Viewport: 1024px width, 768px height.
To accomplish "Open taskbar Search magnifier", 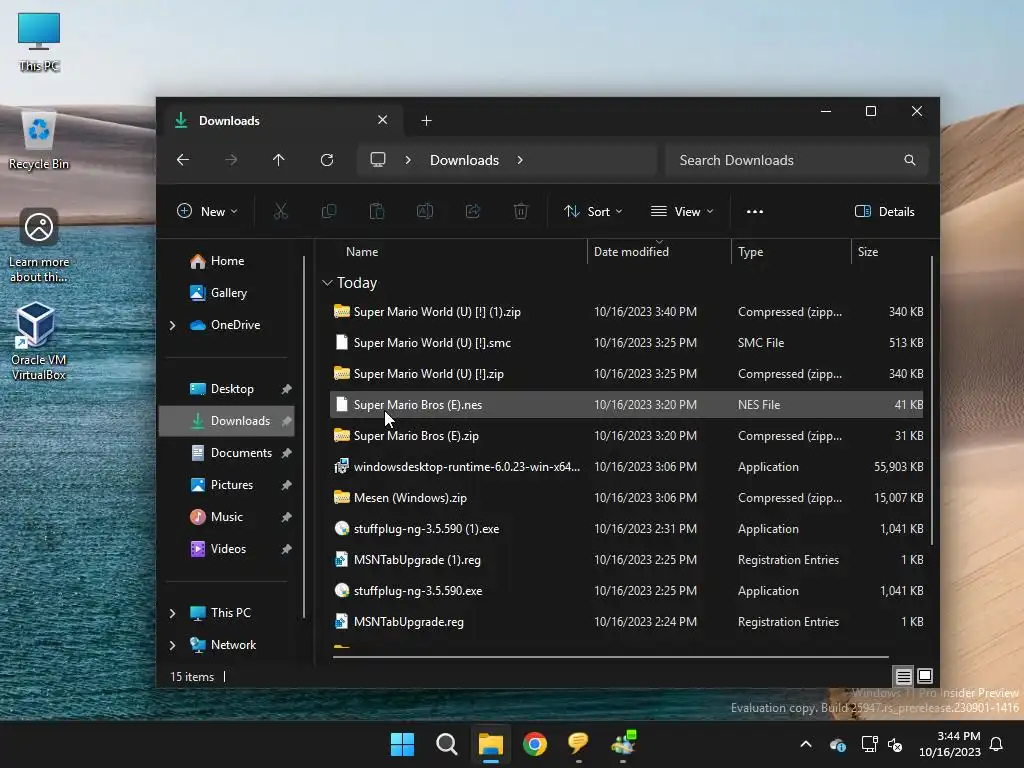I will 447,744.
